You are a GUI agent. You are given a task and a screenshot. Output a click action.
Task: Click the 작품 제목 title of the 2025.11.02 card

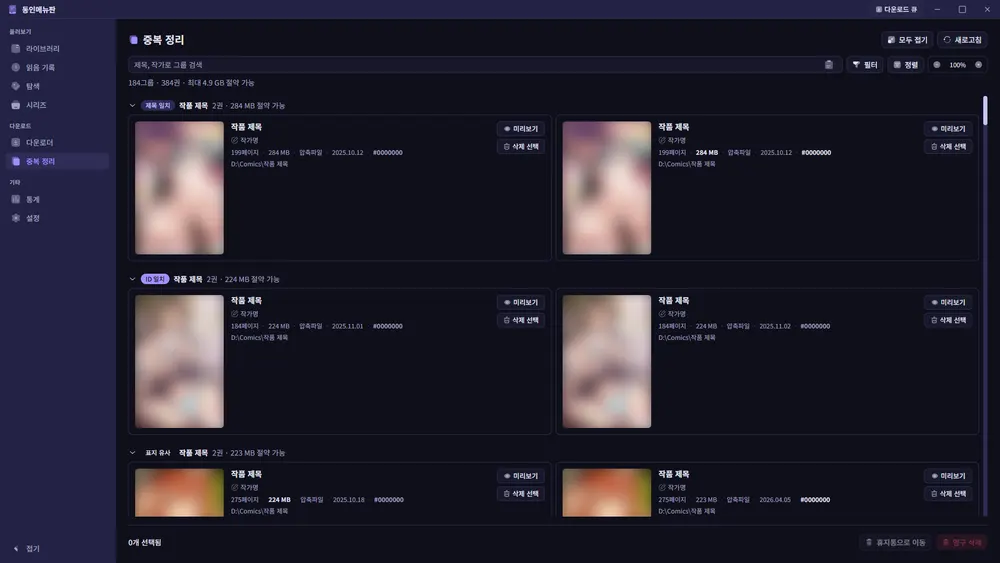tap(673, 300)
